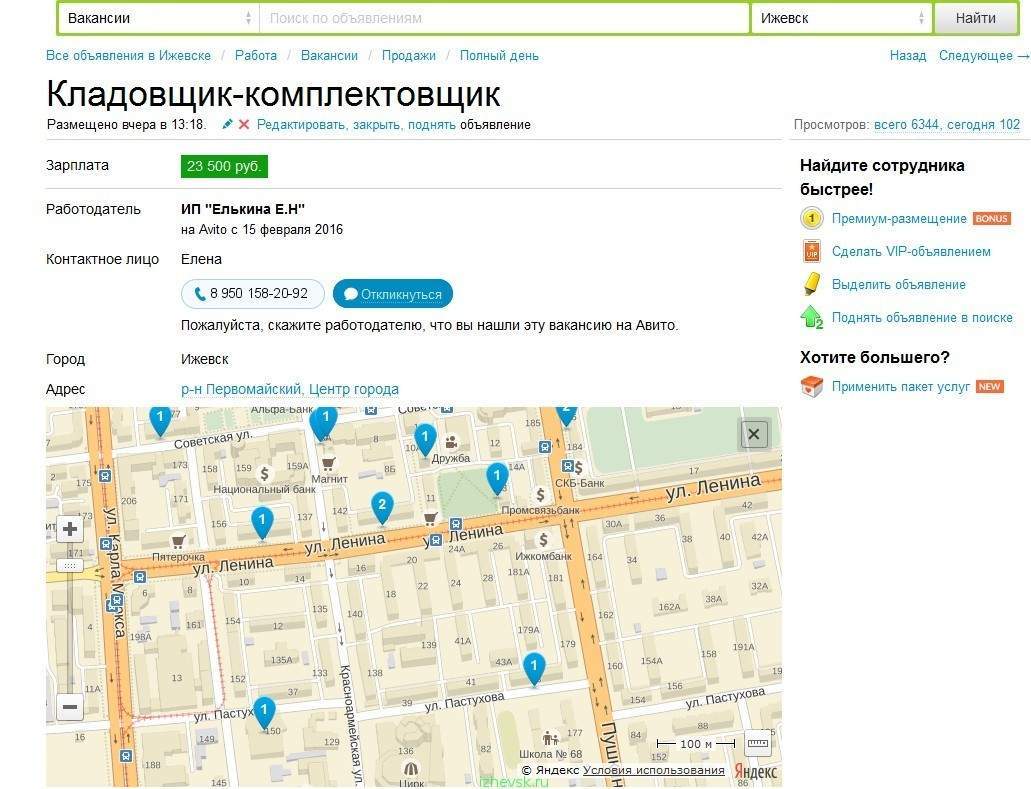The image size is (1031, 789).
Task: Click the yellow highlighter marker icon
Action: 812,284
